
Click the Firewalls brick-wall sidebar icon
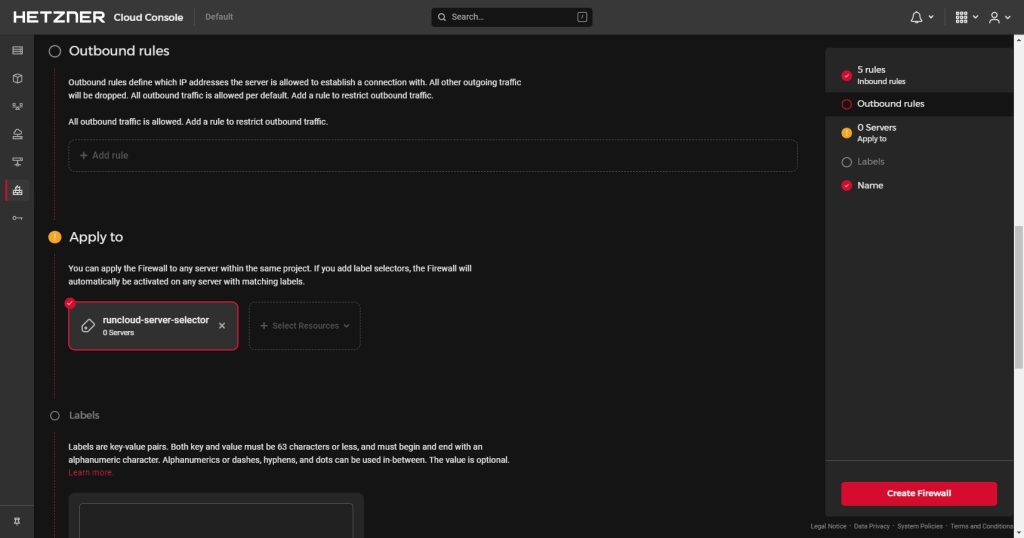pos(17,190)
